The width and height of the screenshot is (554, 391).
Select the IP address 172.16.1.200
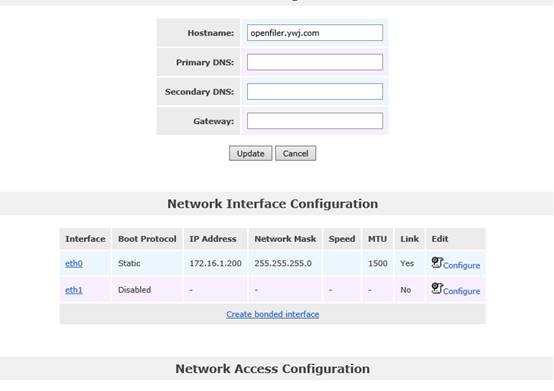pyautogui.click(x=216, y=263)
